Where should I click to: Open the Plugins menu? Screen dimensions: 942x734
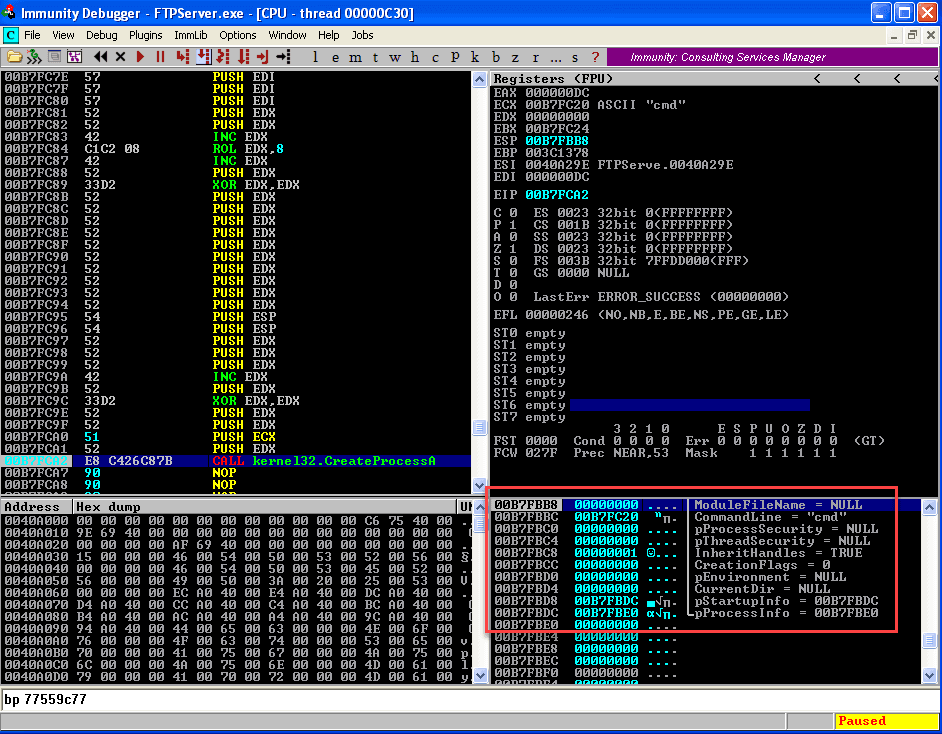(145, 35)
